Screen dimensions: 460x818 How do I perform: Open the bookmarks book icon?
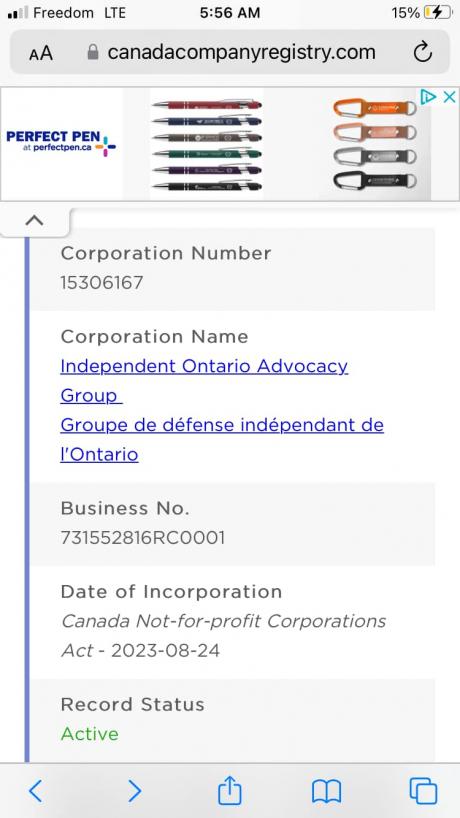coord(326,791)
